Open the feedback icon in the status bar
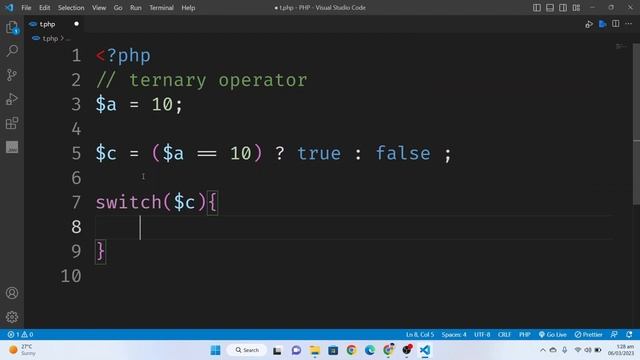Viewport: 640px width, 360px height. pos(614,335)
